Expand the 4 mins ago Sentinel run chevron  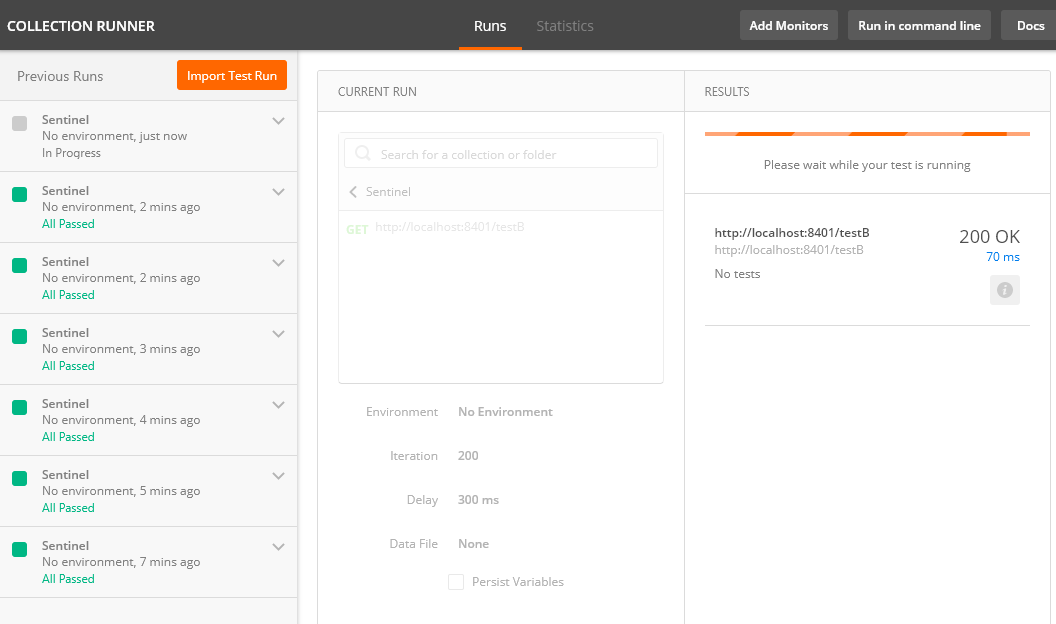[x=278, y=405]
